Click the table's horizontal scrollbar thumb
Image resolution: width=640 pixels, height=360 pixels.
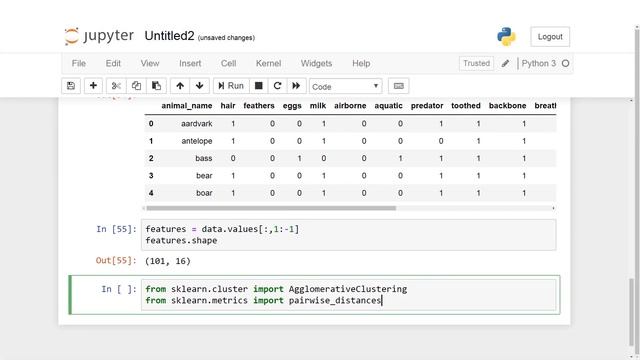click(x=271, y=208)
